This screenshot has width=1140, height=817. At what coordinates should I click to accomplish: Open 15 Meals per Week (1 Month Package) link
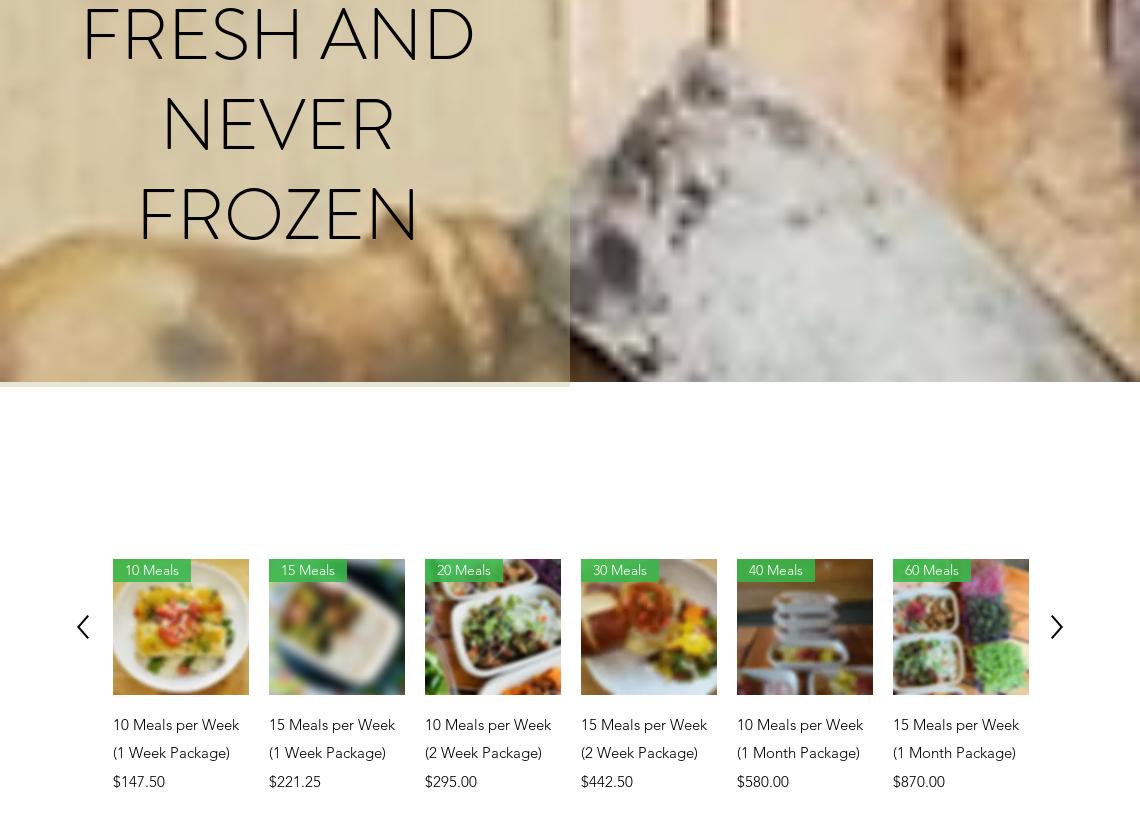tap(956, 738)
